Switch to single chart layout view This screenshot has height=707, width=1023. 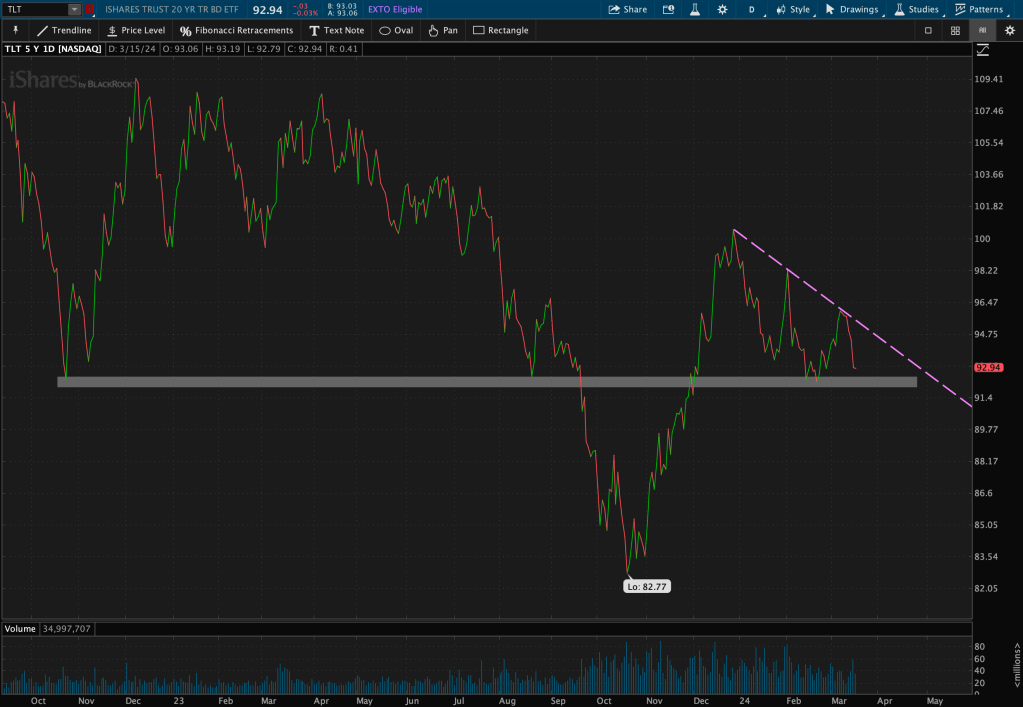[928, 30]
